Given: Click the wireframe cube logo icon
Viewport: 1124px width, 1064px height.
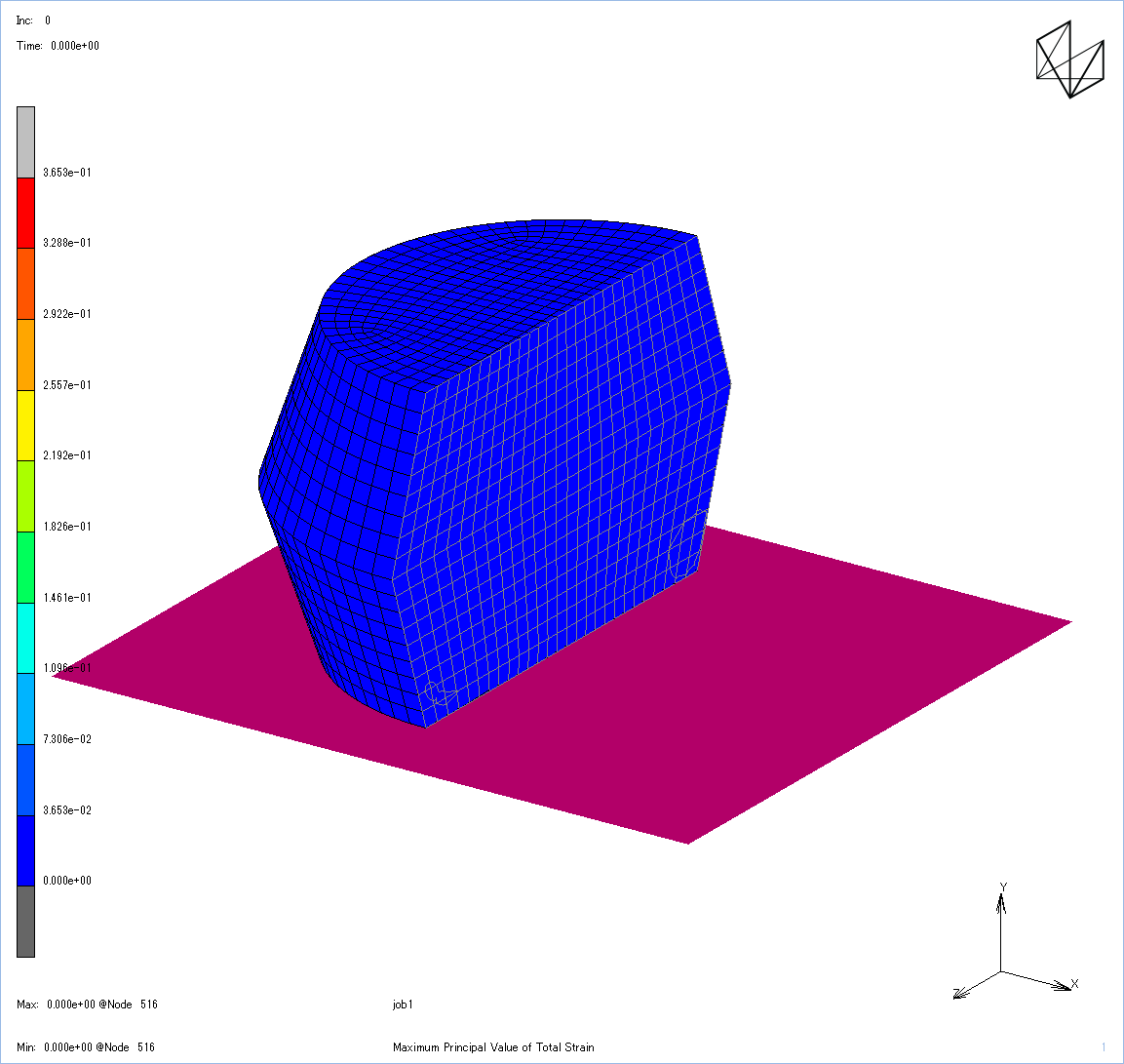Looking at the screenshot, I should pyautogui.click(x=1070, y=59).
